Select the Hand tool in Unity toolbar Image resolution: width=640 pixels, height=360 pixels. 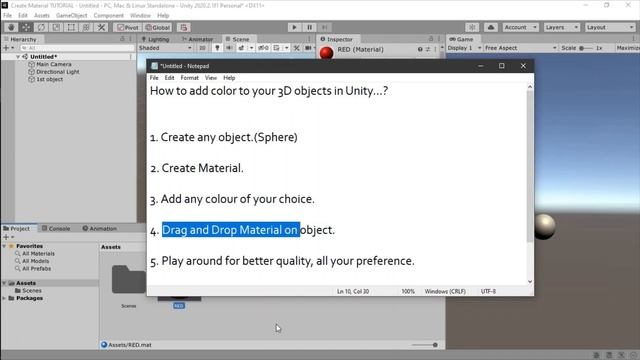11,27
